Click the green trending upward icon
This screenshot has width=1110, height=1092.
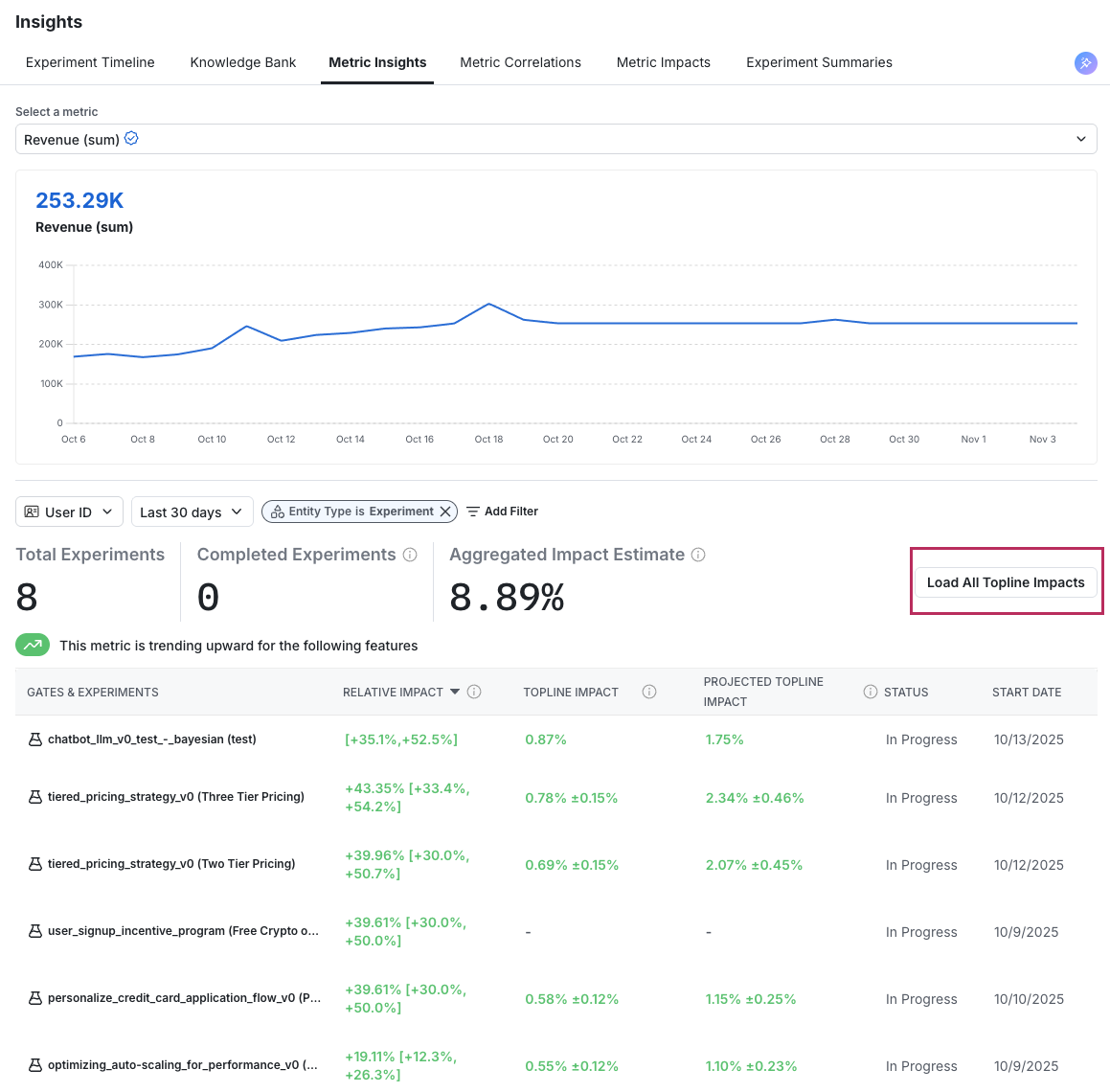(x=33, y=646)
